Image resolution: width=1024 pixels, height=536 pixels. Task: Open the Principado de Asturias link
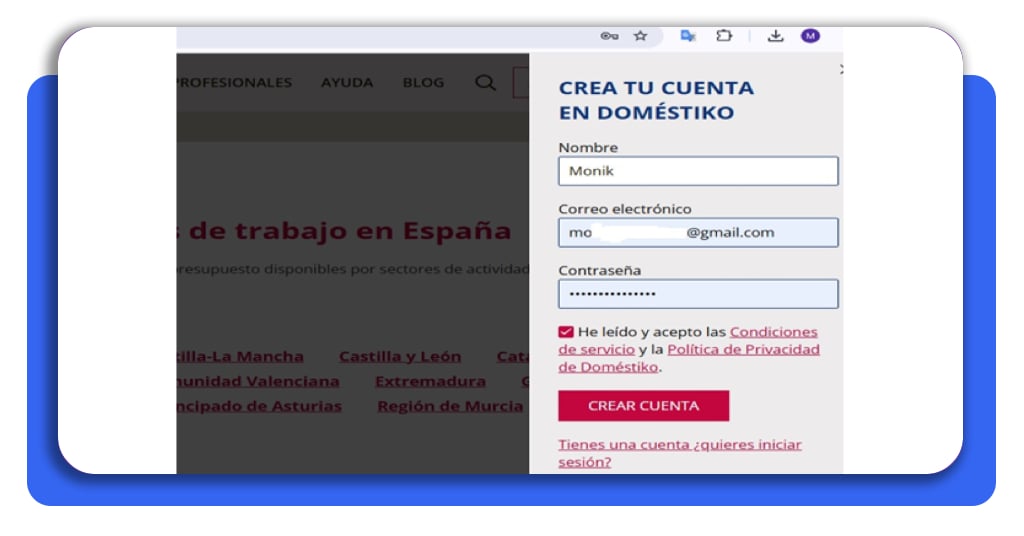coord(259,406)
